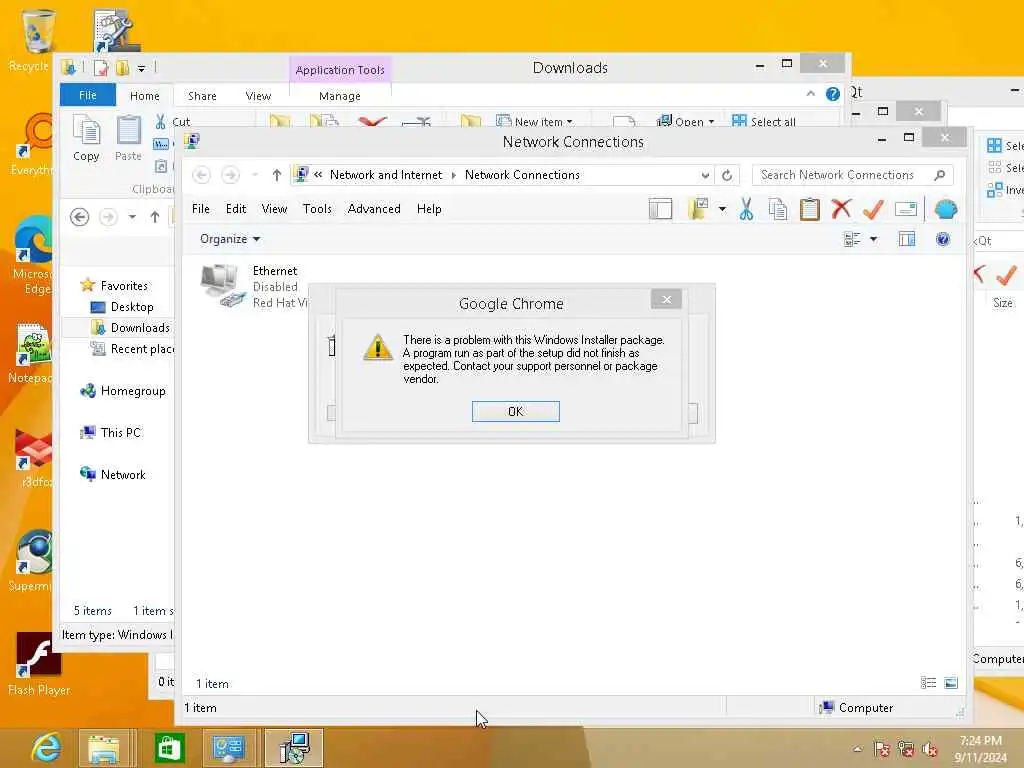
Task: Click the Up arrow in Downloads window
Action: click(x=155, y=217)
